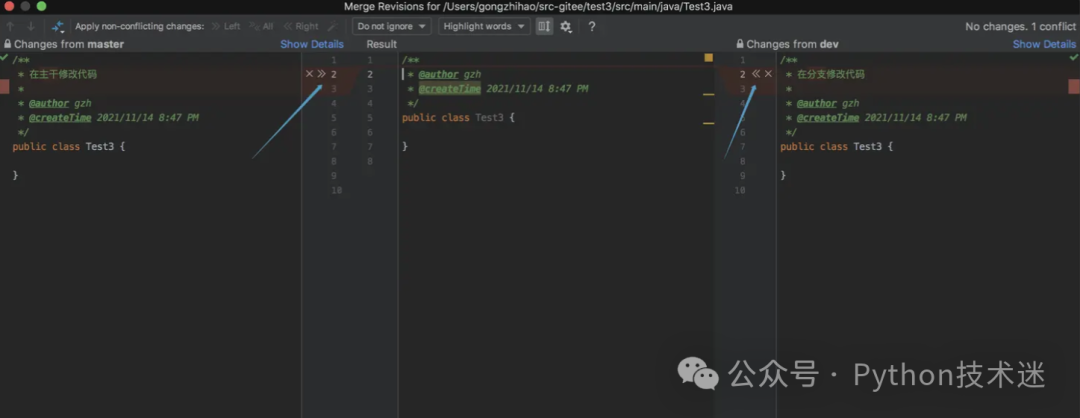
Task: Click green checkmark in dev pane corner
Action: point(1074,57)
